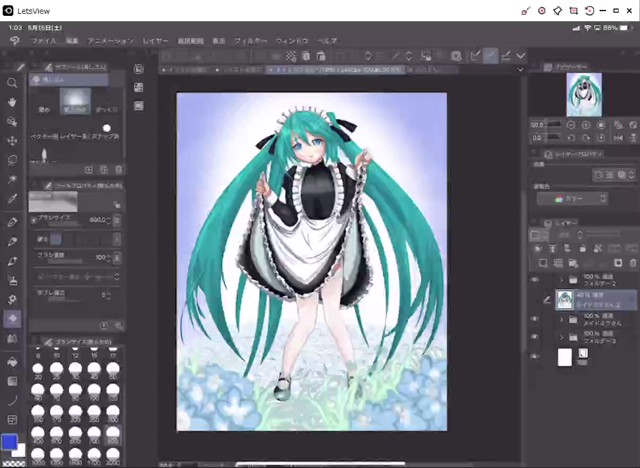Screen dimensions: 640x468
Task: Open the ウィンドウ menu
Action: pos(292,41)
